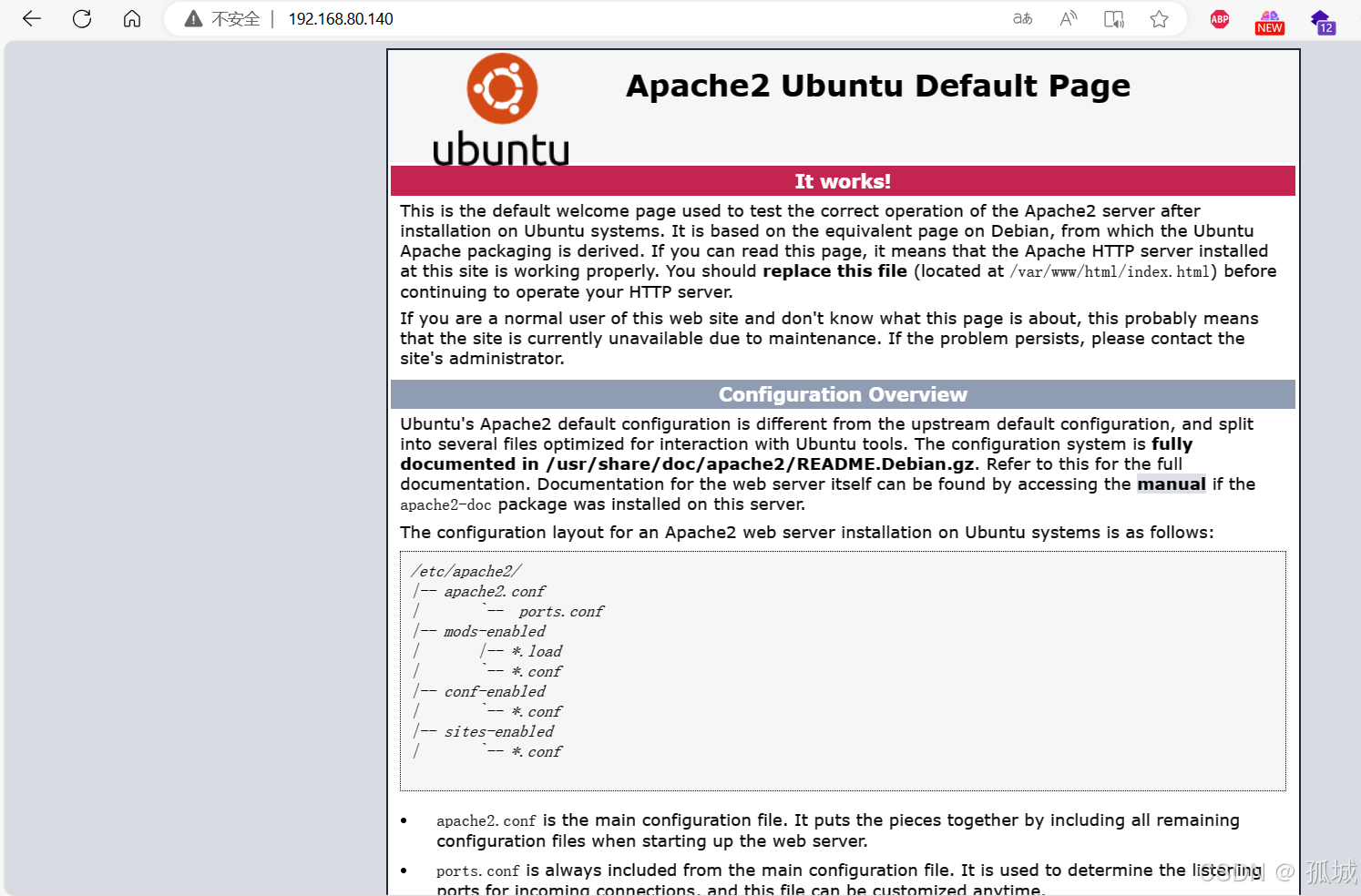1361x896 pixels.
Task: Click the '不安全' security label
Action: [236, 19]
